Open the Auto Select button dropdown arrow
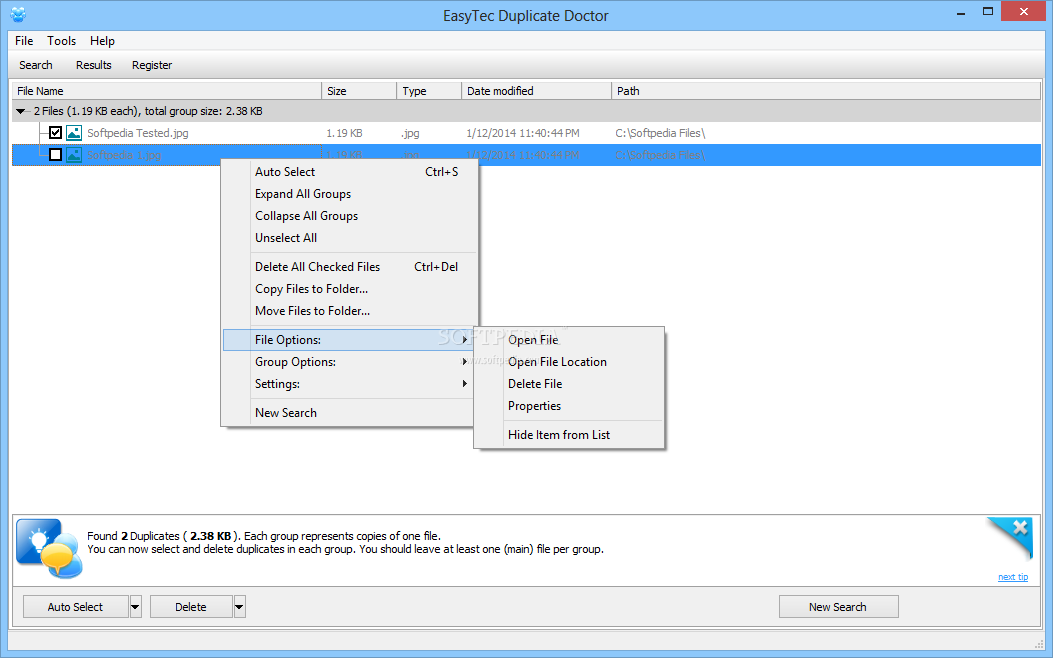Screen dimensions: 1053x658 [x=136, y=607]
